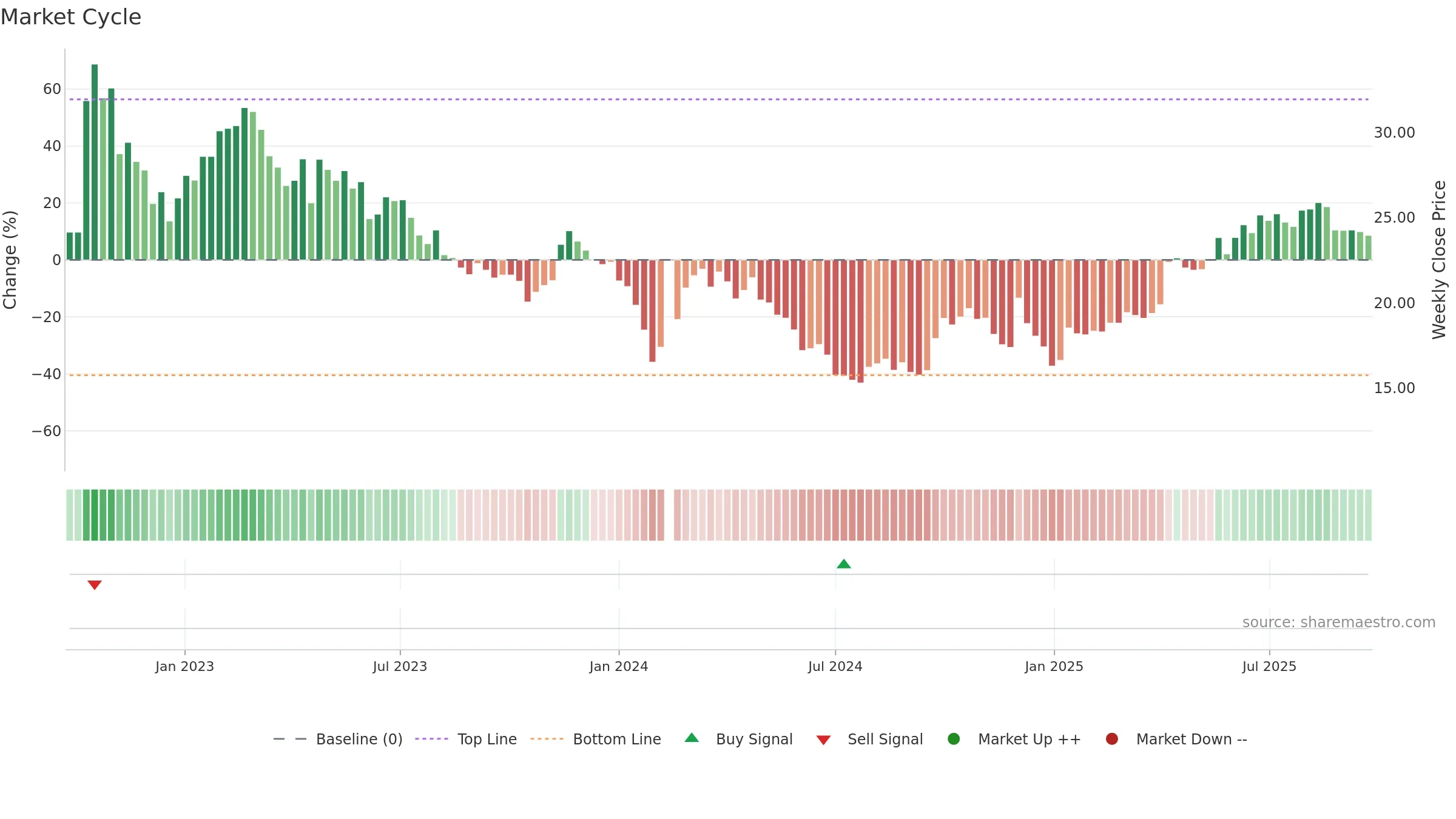Click the purple dotted line legend swatch
Screen dimensions: 1456x819
[x=431, y=739]
